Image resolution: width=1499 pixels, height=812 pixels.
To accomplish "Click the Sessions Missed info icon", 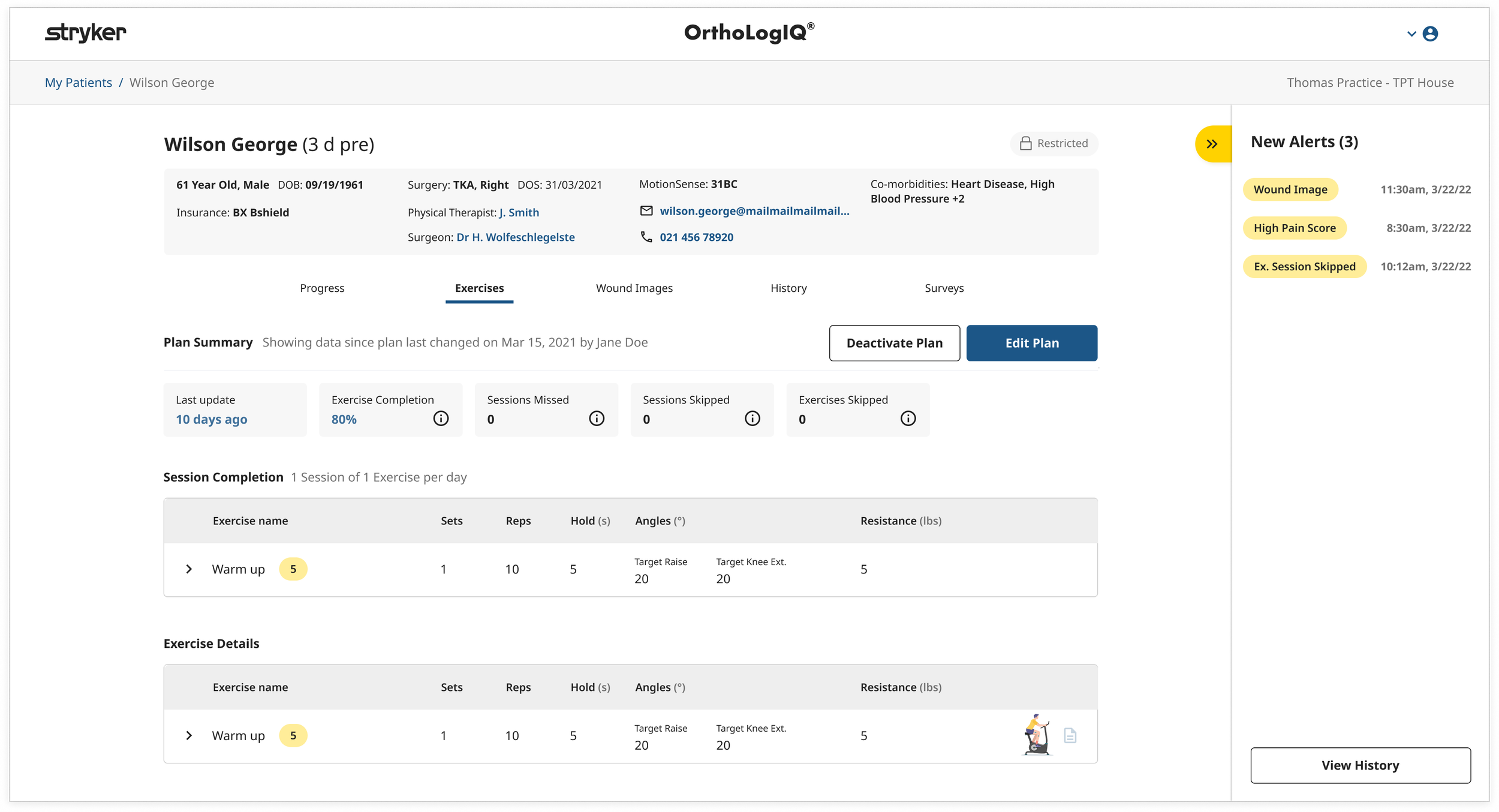I will tap(597, 418).
